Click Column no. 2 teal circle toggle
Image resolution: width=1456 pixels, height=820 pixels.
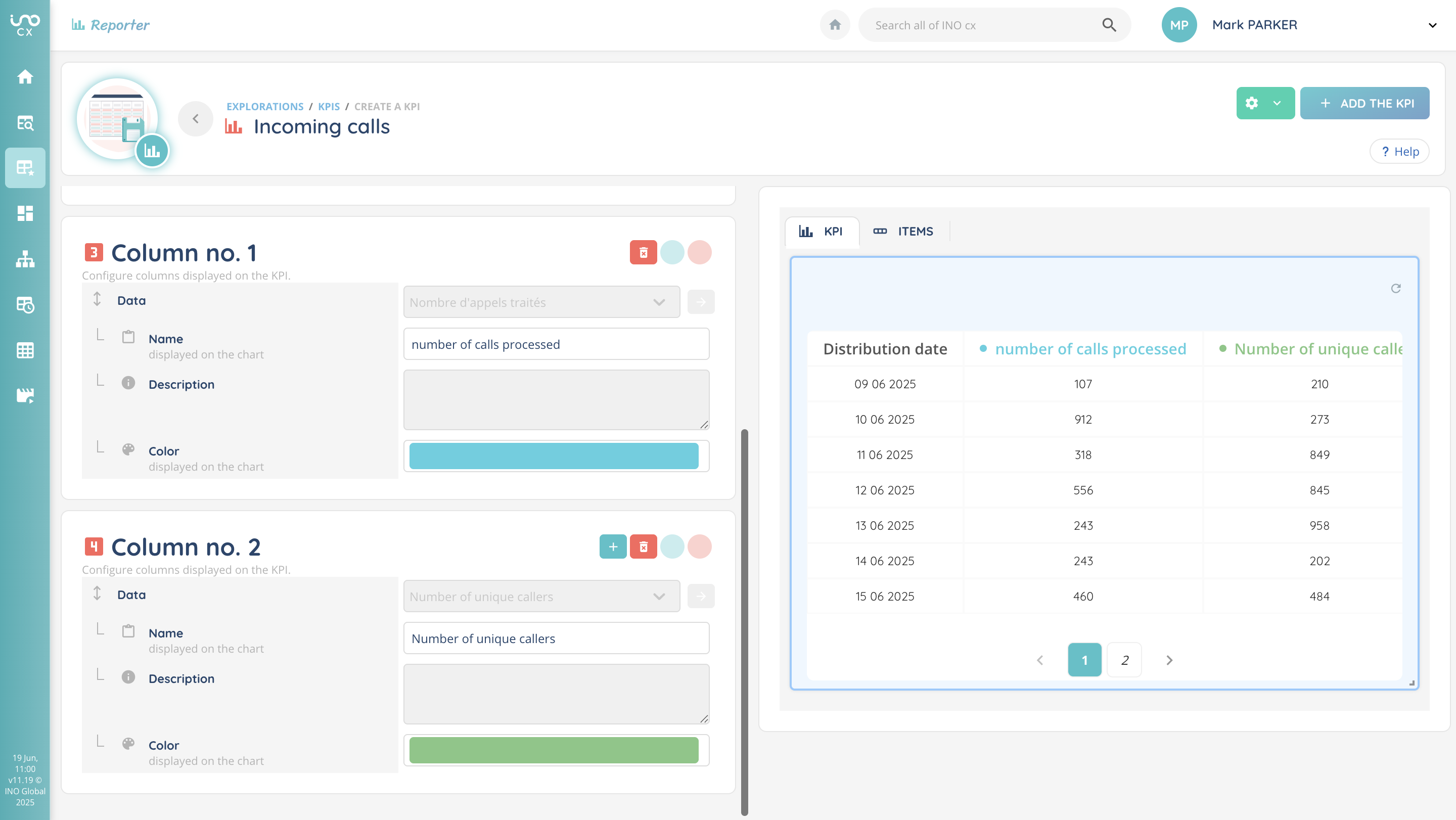pyautogui.click(x=672, y=546)
